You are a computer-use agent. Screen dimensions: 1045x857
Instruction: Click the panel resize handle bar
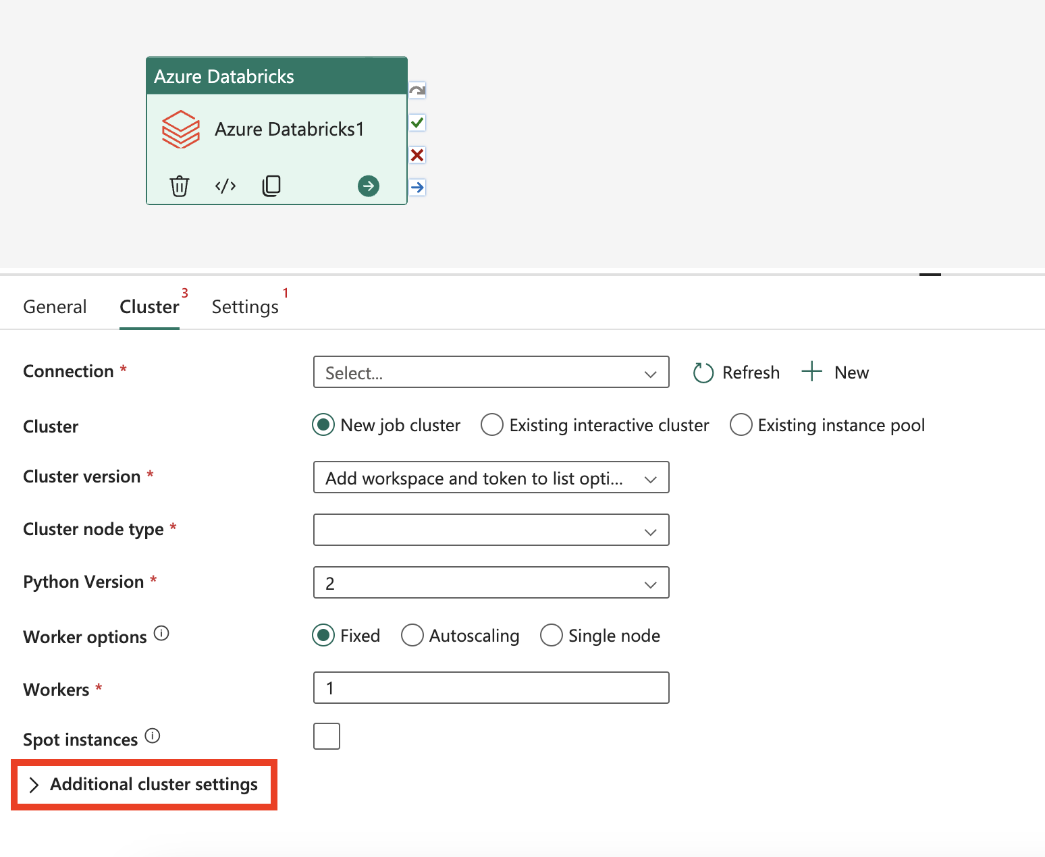(x=930, y=274)
